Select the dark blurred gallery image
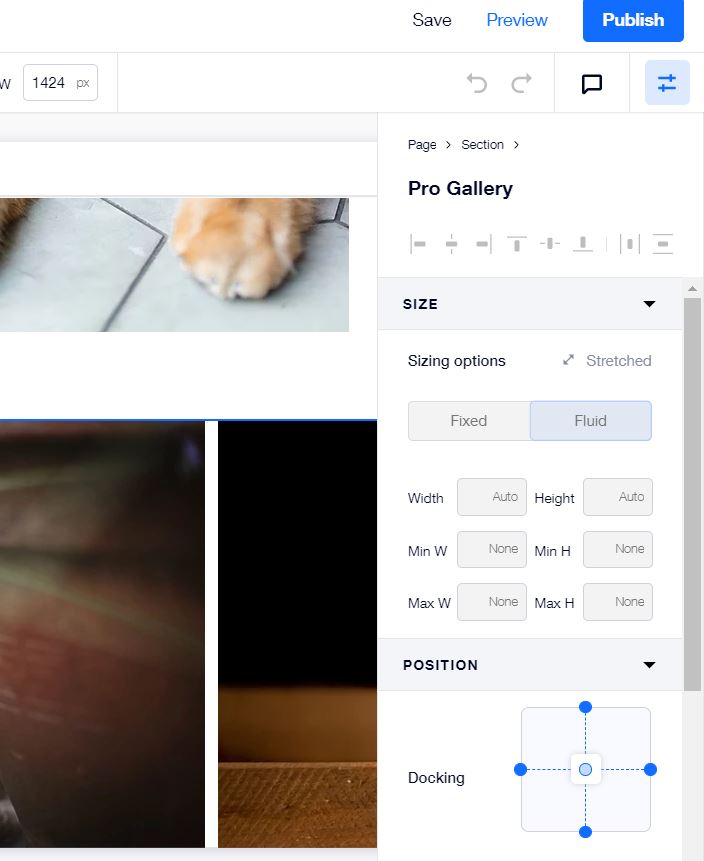The image size is (704, 861). (x=102, y=634)
